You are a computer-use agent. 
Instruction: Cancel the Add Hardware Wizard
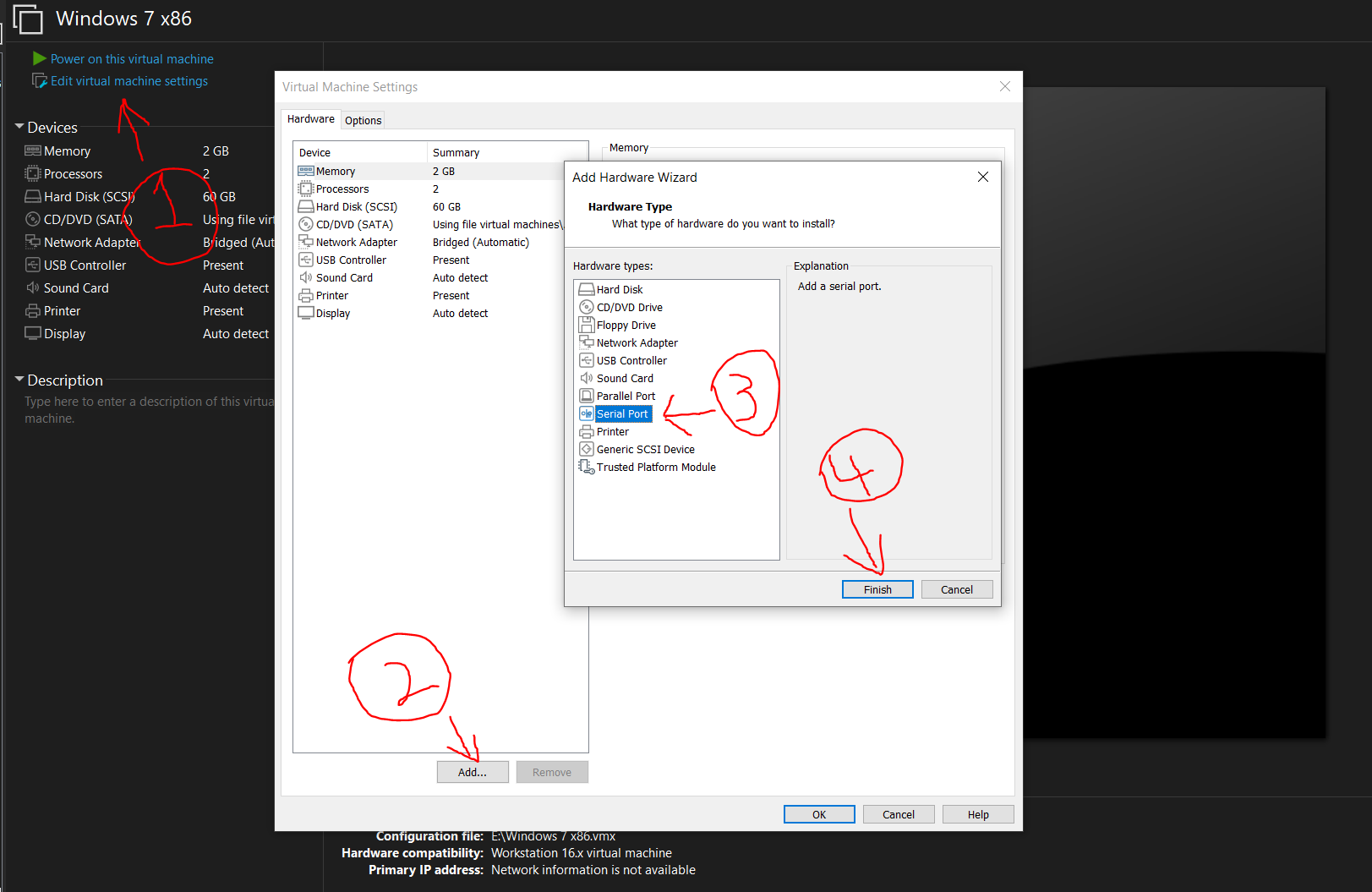pos(957,589)
